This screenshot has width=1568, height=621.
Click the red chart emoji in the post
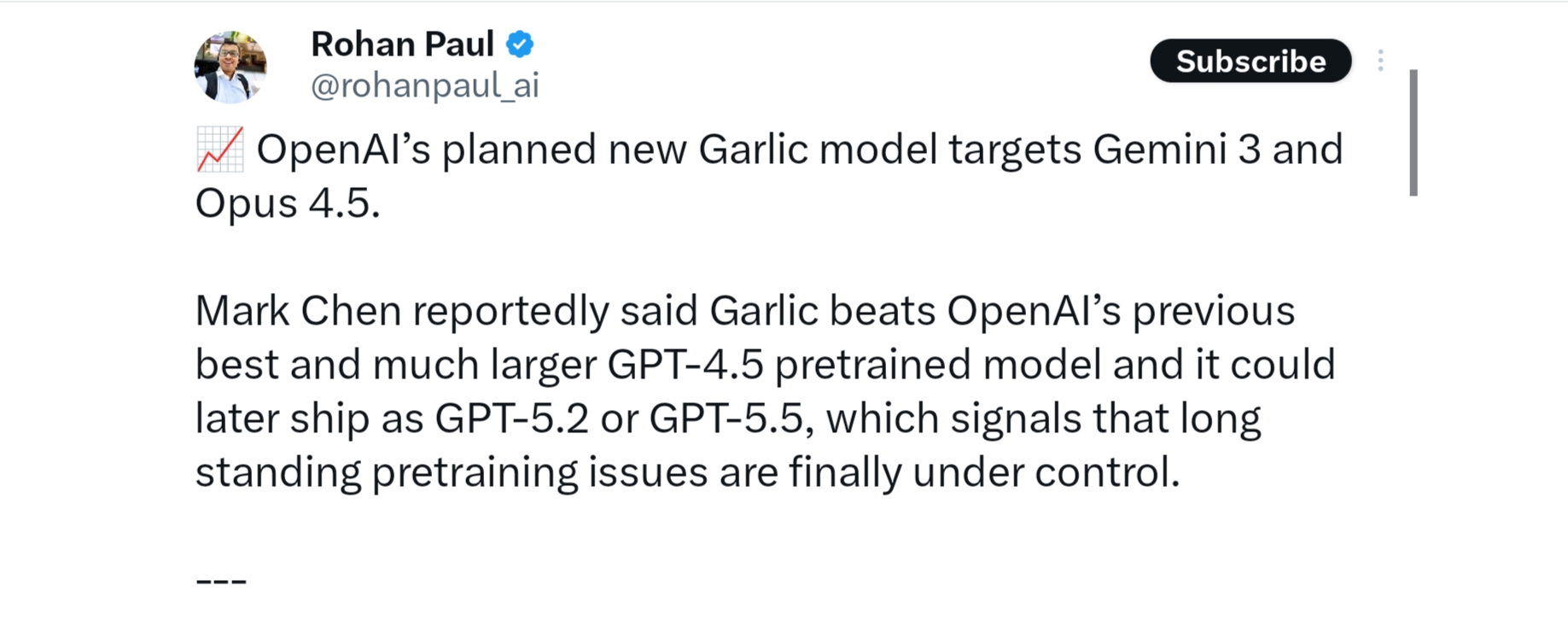(219, 149)
